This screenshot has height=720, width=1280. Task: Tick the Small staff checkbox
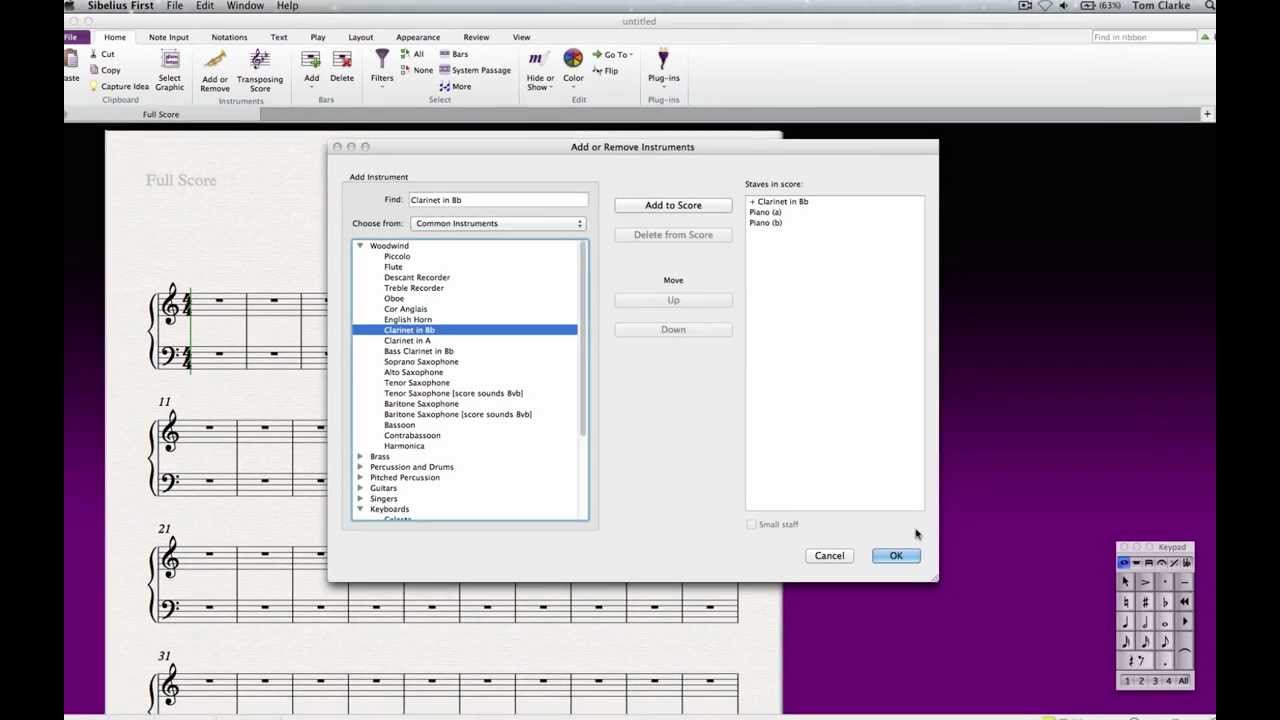pos(751,524)
